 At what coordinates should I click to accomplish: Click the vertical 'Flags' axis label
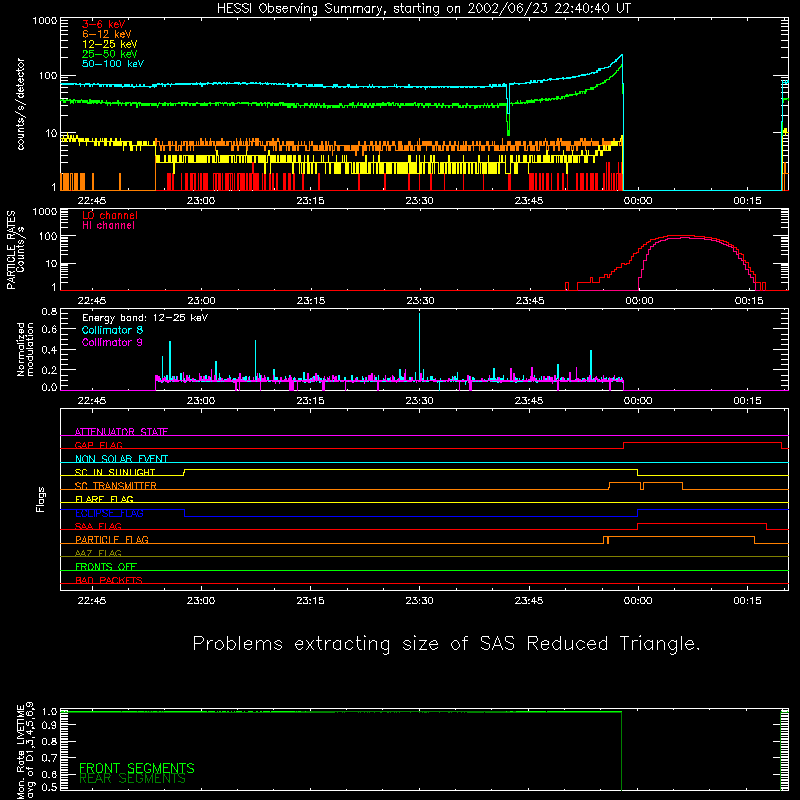coord(40,500)
